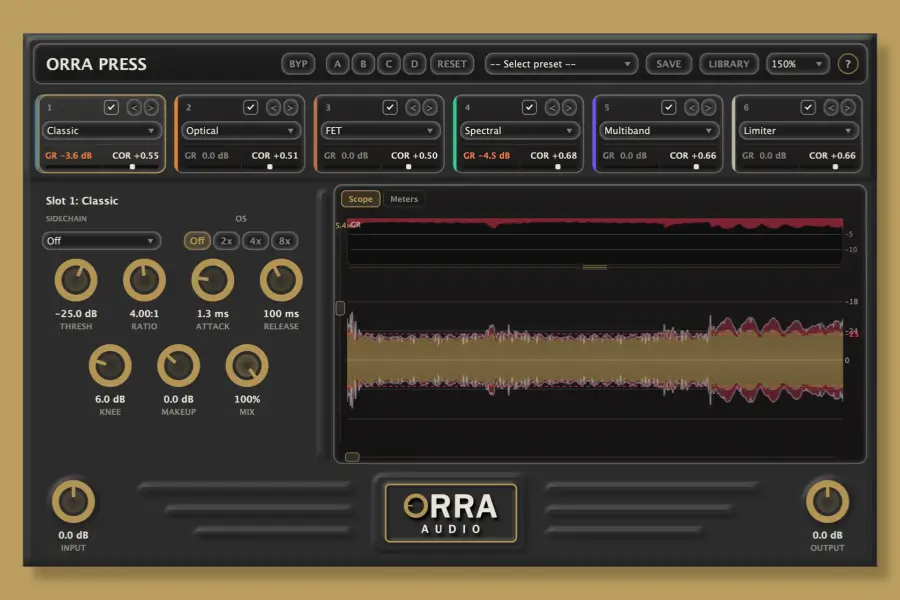Click the MAKEUP knob at 0.0 dB
The height and width of the screenshot is (600, 900).
[x=179, y=366]
